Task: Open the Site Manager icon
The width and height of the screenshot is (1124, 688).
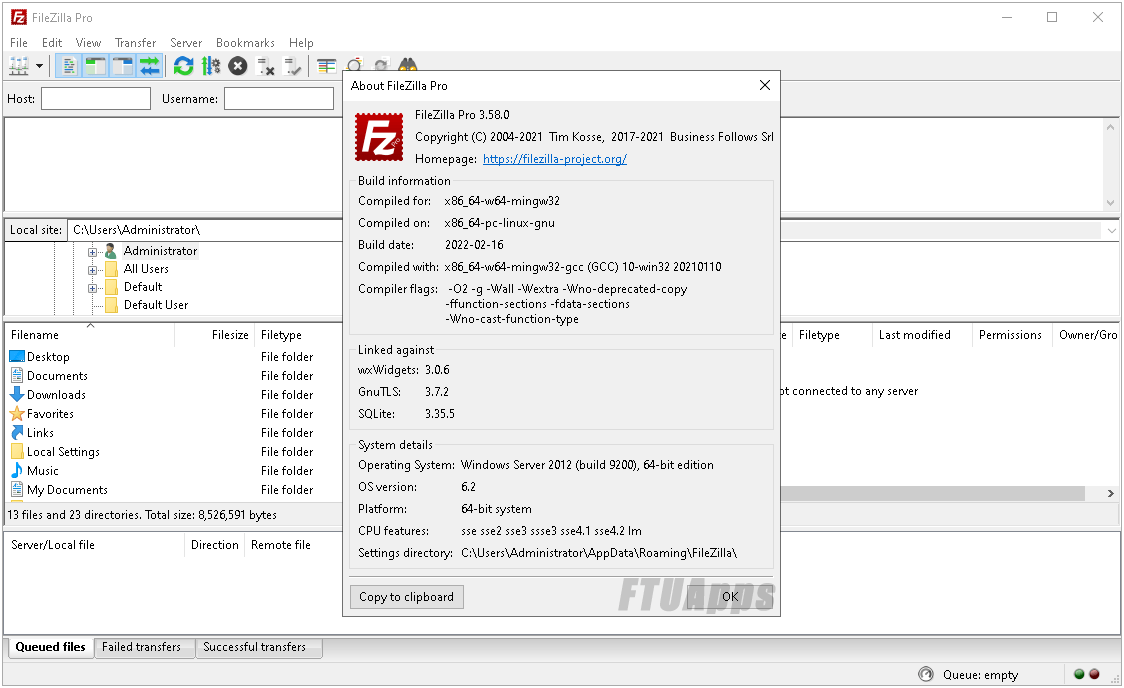Action: tap(19, 67)
